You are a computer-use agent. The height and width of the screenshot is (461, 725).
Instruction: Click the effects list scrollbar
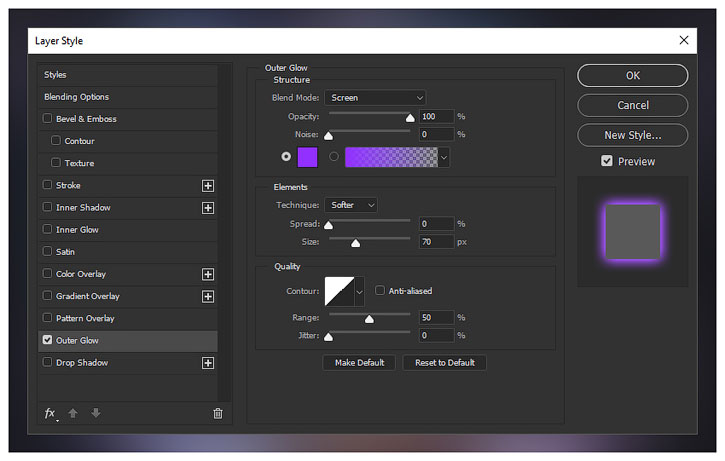click(x=225, y=232)
